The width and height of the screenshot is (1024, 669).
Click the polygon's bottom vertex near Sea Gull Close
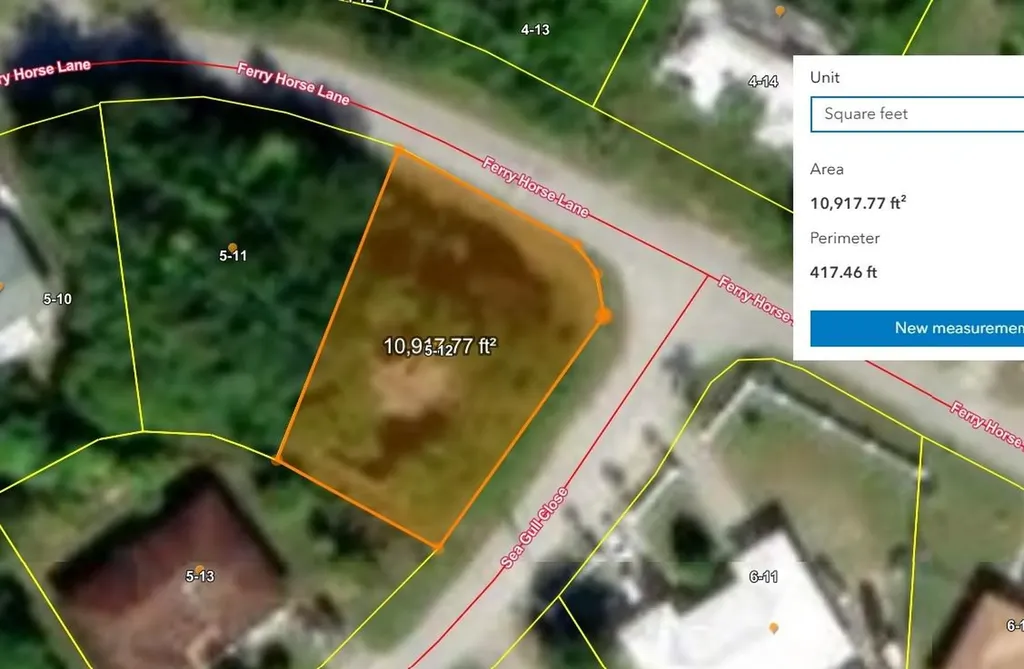tap(438, 547)
